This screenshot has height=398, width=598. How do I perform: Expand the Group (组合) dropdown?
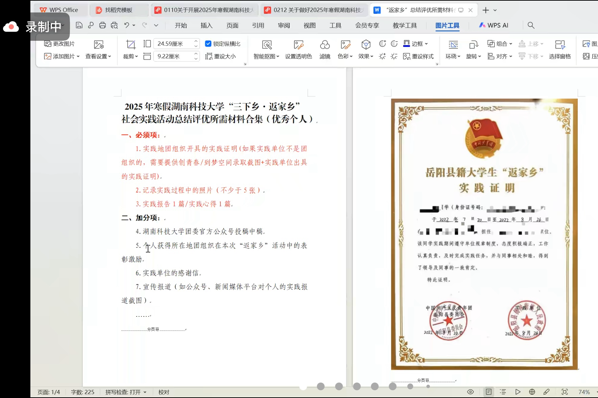coord(511,44)
